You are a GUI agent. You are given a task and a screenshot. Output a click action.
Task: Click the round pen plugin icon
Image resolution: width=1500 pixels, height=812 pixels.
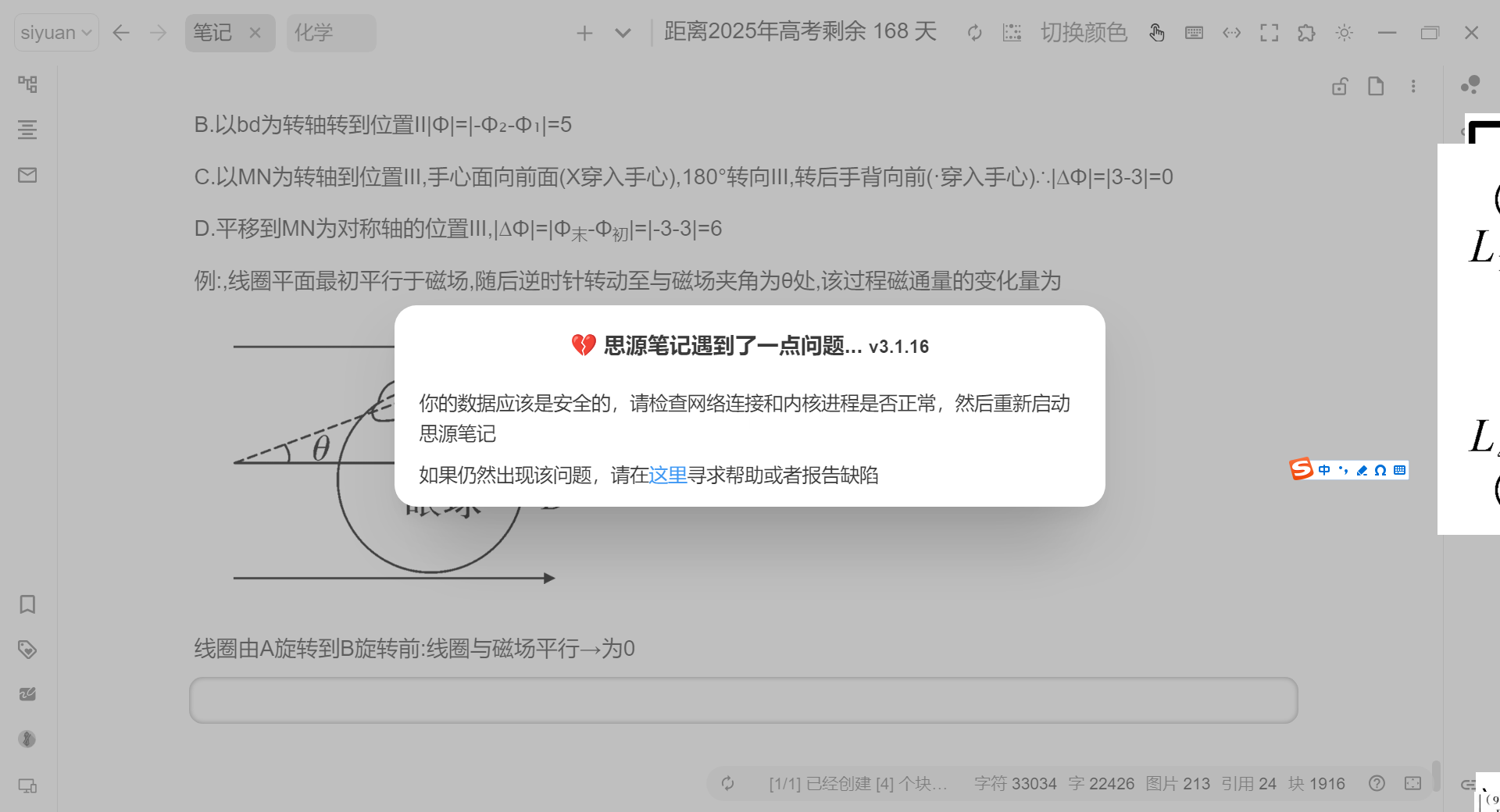tap(27, 739)
